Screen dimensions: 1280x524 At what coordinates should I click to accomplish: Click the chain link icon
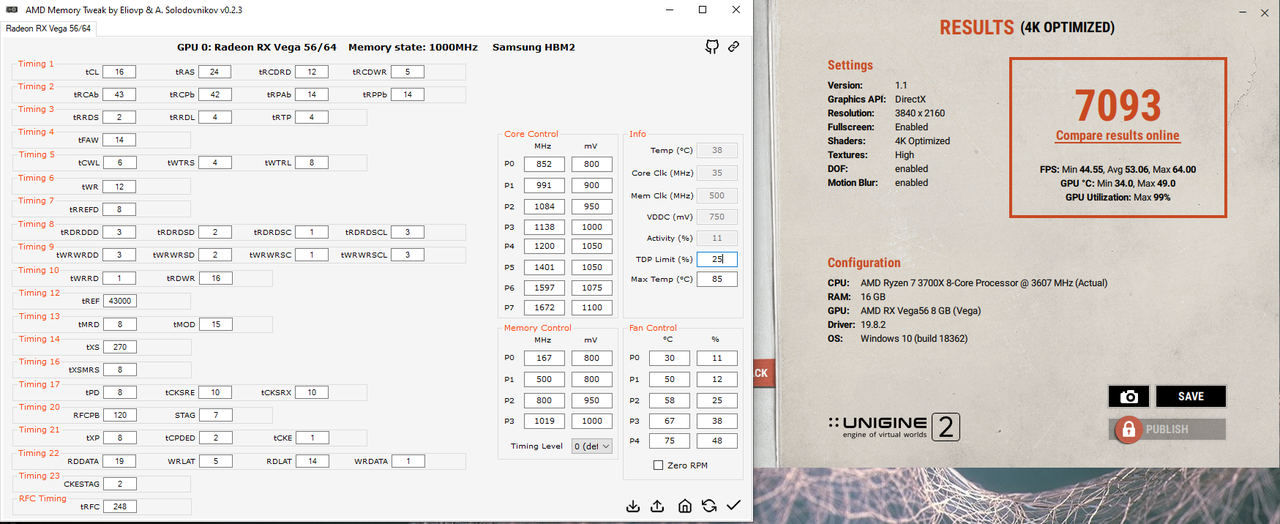(x=734, y=47)
